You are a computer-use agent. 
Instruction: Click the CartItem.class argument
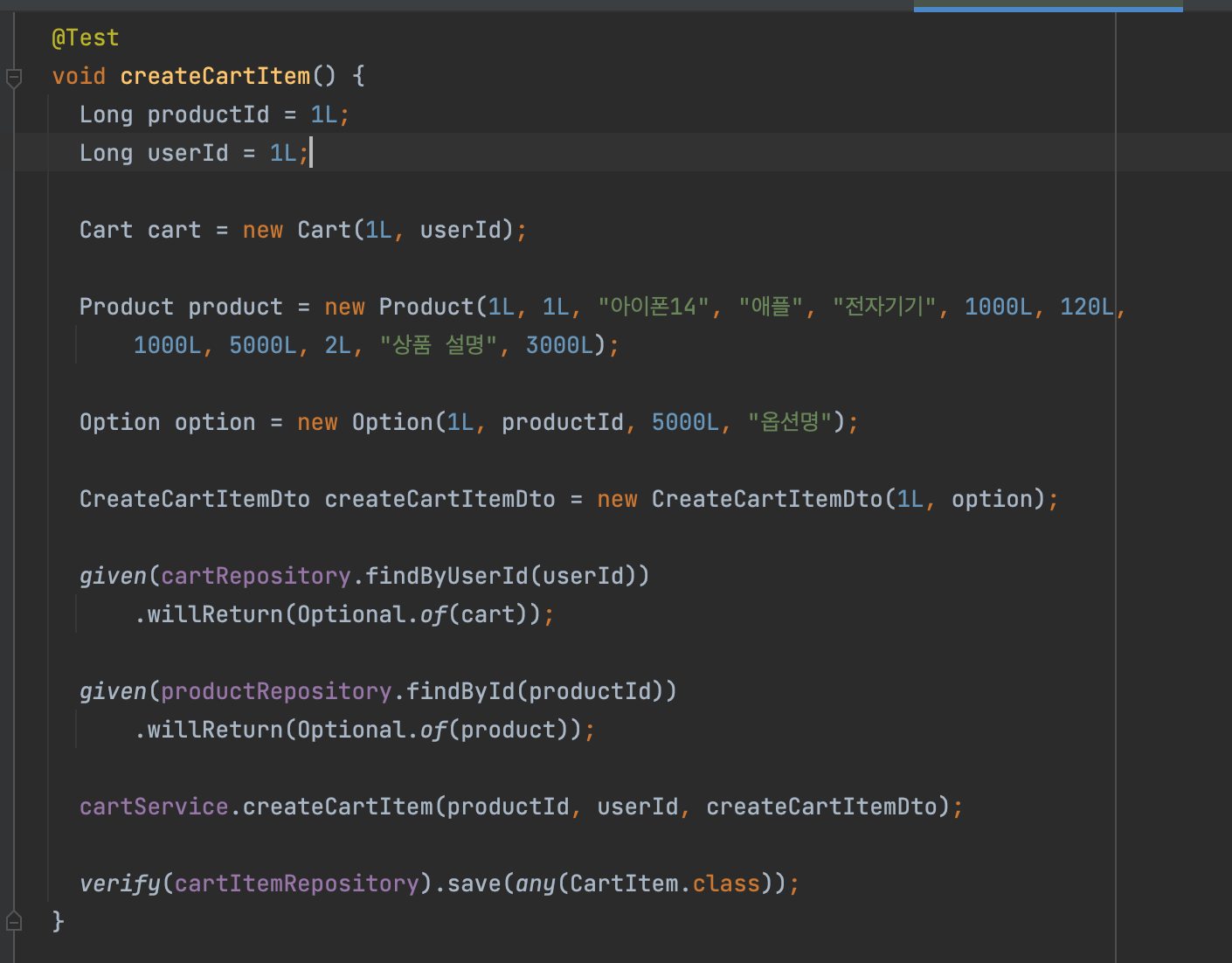click(665, 883)
